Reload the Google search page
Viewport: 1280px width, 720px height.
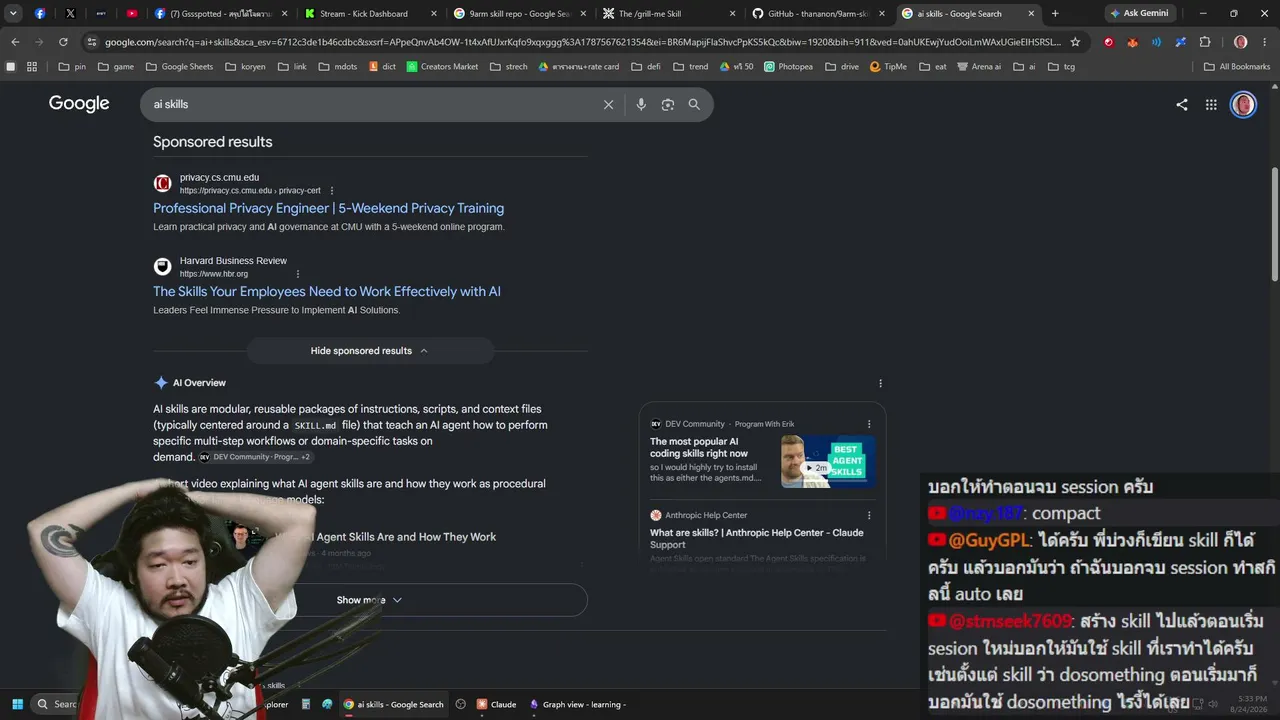(63, 42)
